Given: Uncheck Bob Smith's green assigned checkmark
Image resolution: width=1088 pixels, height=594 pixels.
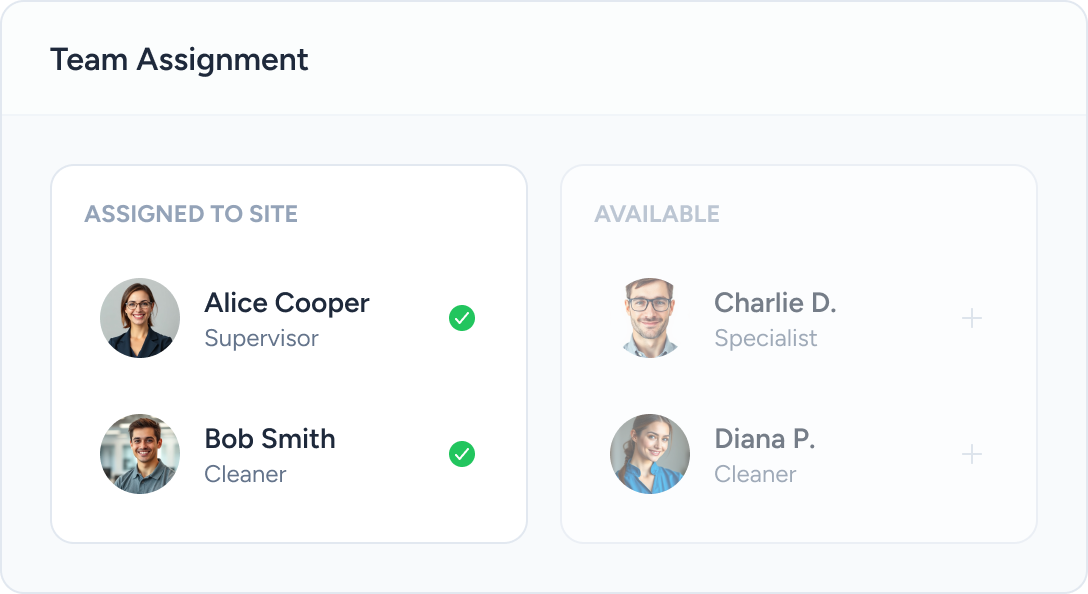Looking at the screenshot, I should 461,454.
